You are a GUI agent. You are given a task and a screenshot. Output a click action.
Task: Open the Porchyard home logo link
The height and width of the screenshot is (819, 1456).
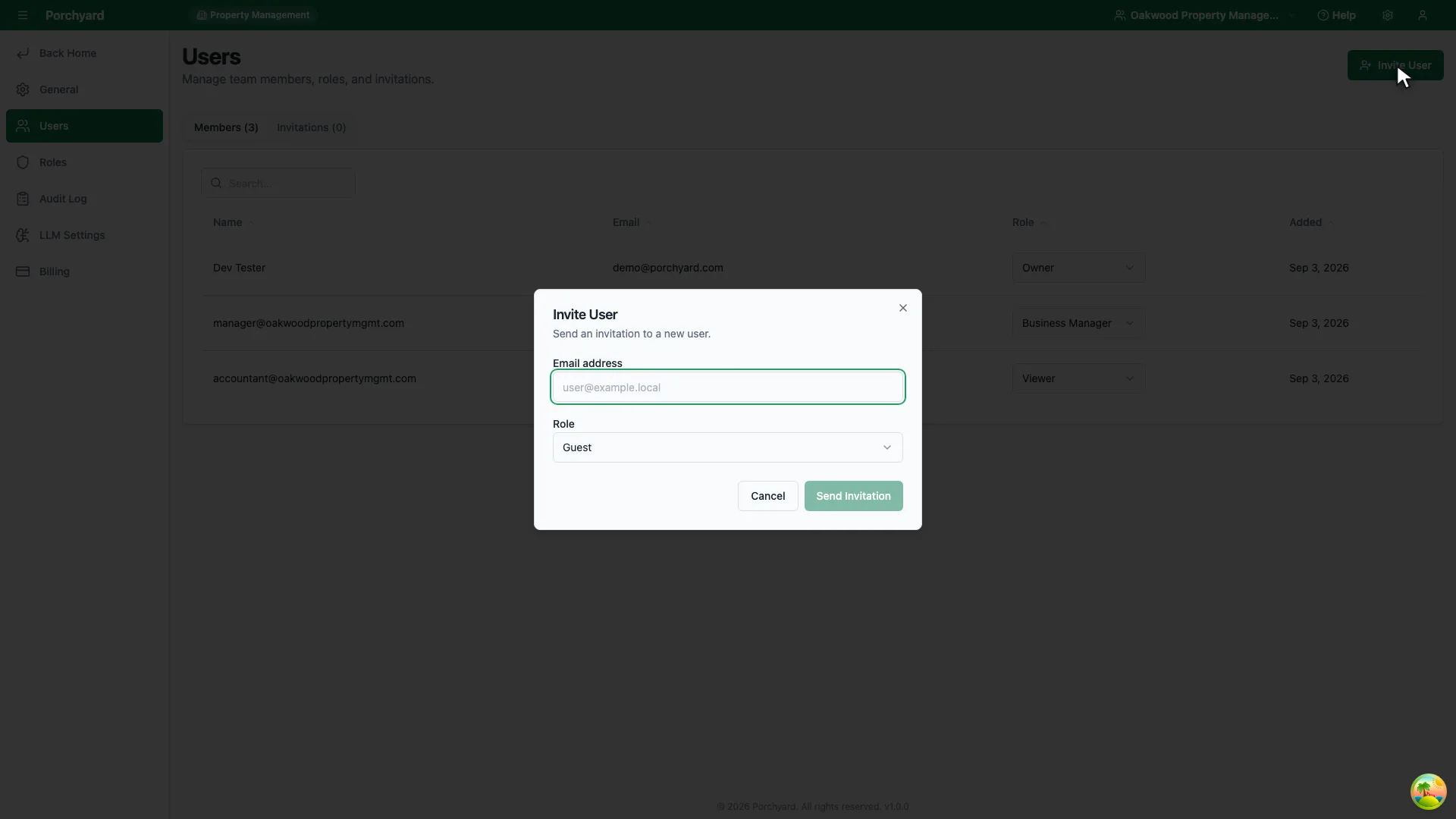[x=74, y=15]
